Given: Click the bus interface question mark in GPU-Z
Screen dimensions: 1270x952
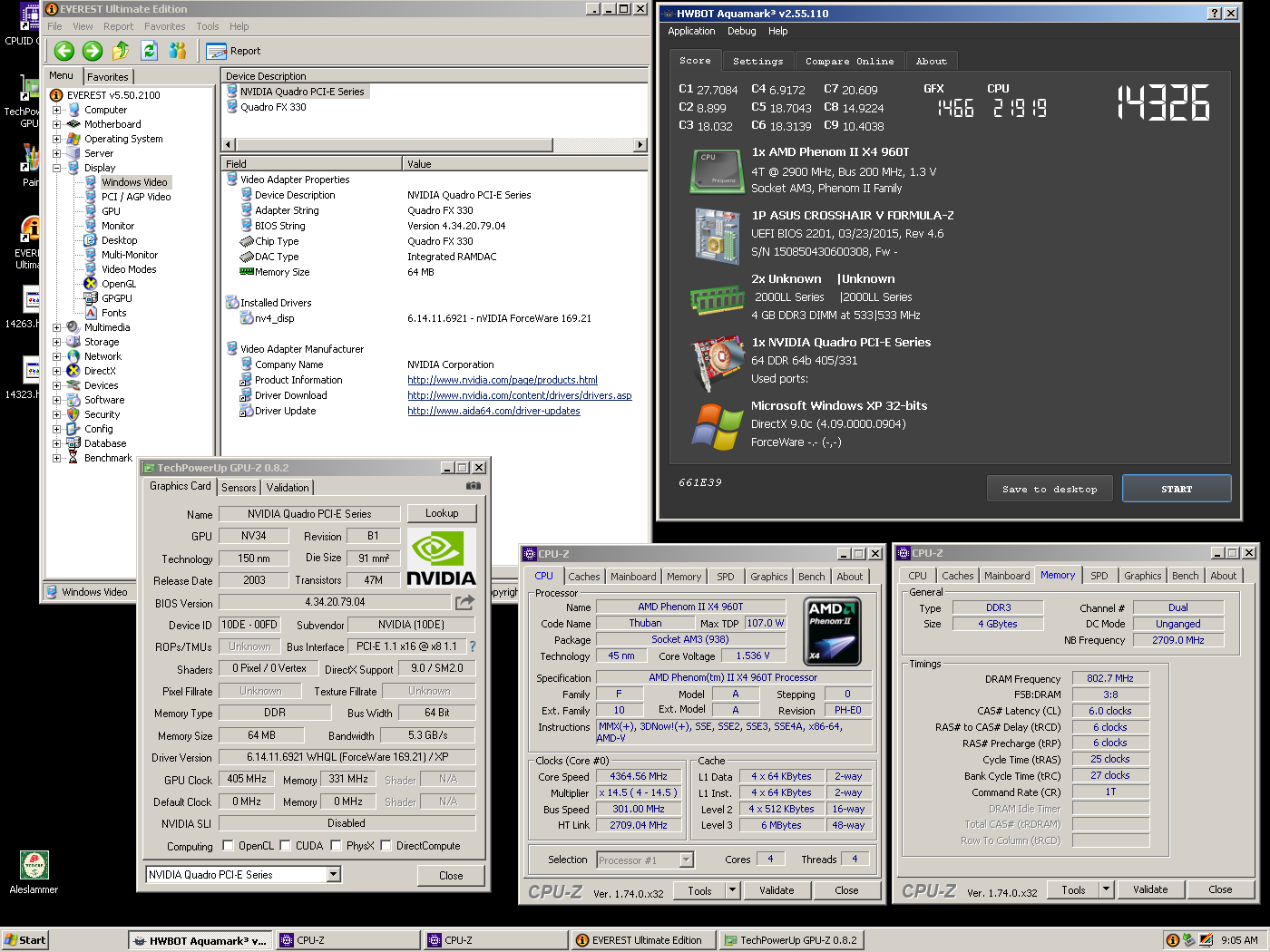Looking at the screenshot, I should (473, 646).
